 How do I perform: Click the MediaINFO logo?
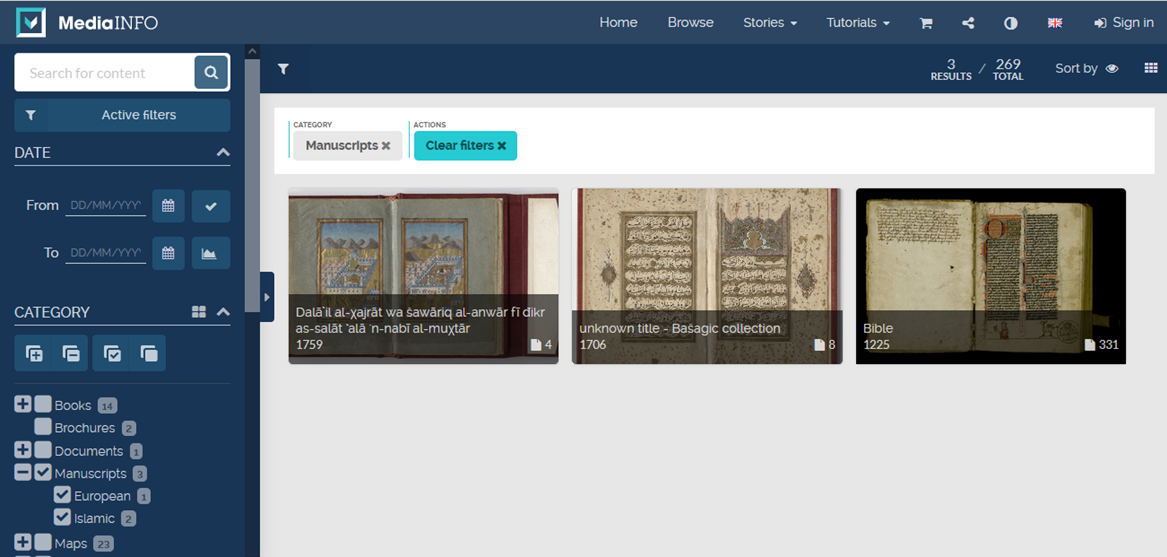pos(87,22)
